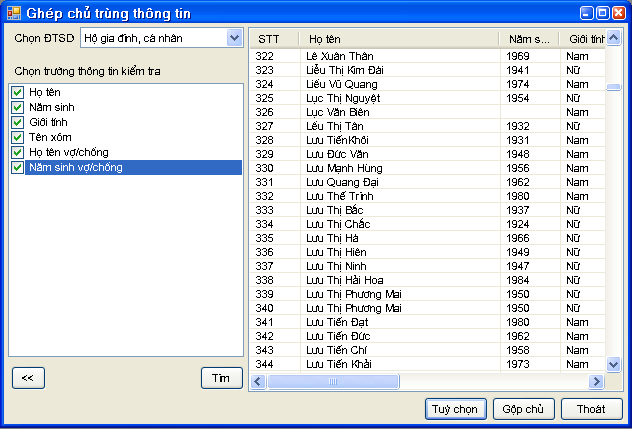Sort by the STT column header
This screenshot has width=632, height=429.
(x=273, y=39)
